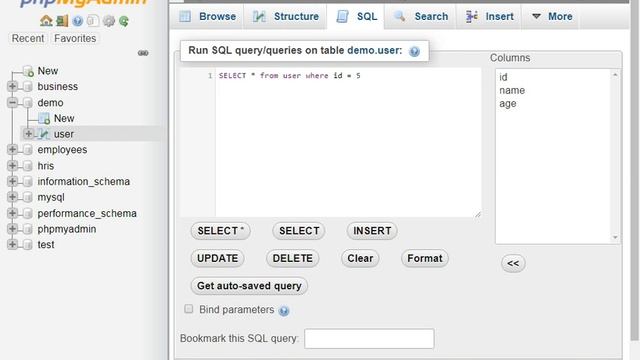This screenshot has width=640, height=360.
Task: Click the plain SELECT button
Action: tap(299, 231)
